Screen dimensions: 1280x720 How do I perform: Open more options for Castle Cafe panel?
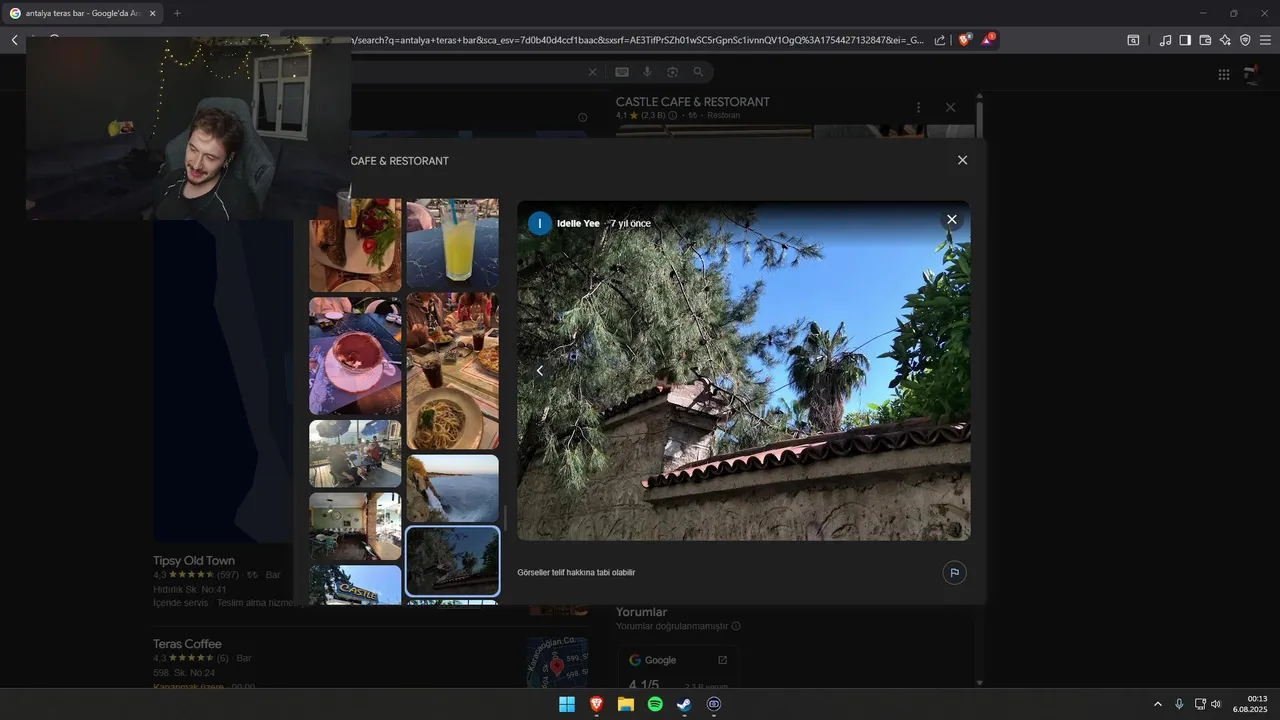[918, 107]
